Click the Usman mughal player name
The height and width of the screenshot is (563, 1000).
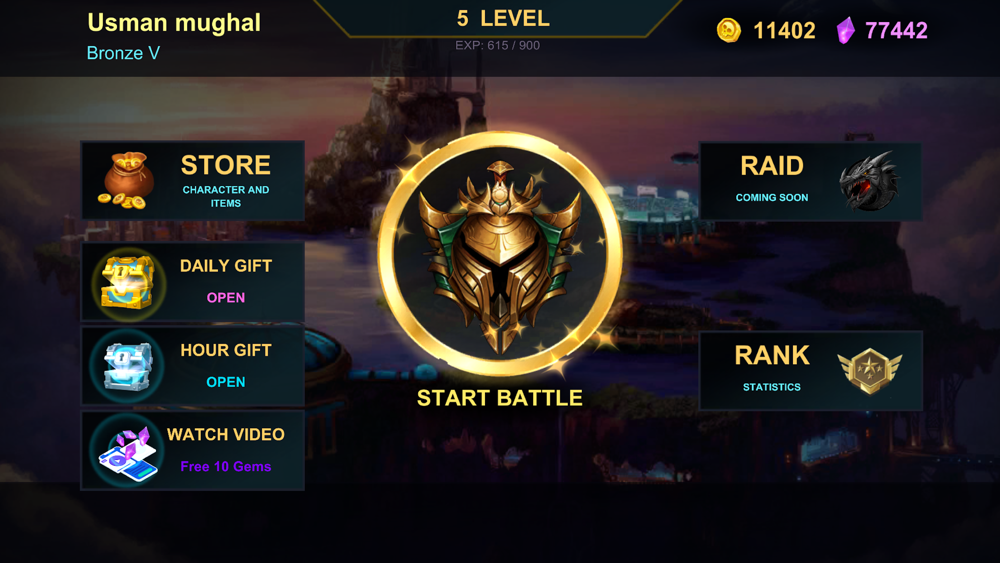[174, 23]
